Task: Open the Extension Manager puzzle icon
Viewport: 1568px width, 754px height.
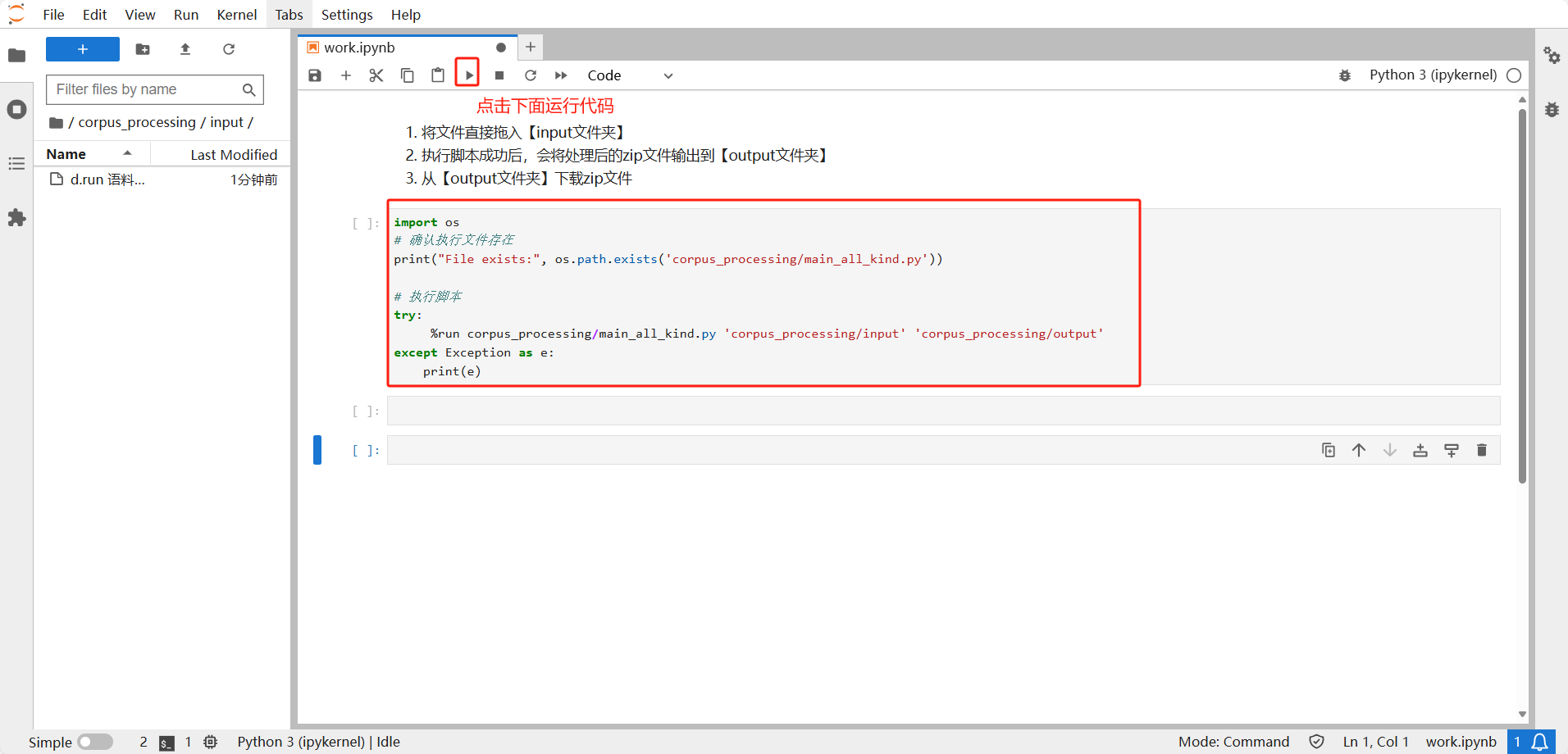Action: pyautogui.click(x=16, y=218)
